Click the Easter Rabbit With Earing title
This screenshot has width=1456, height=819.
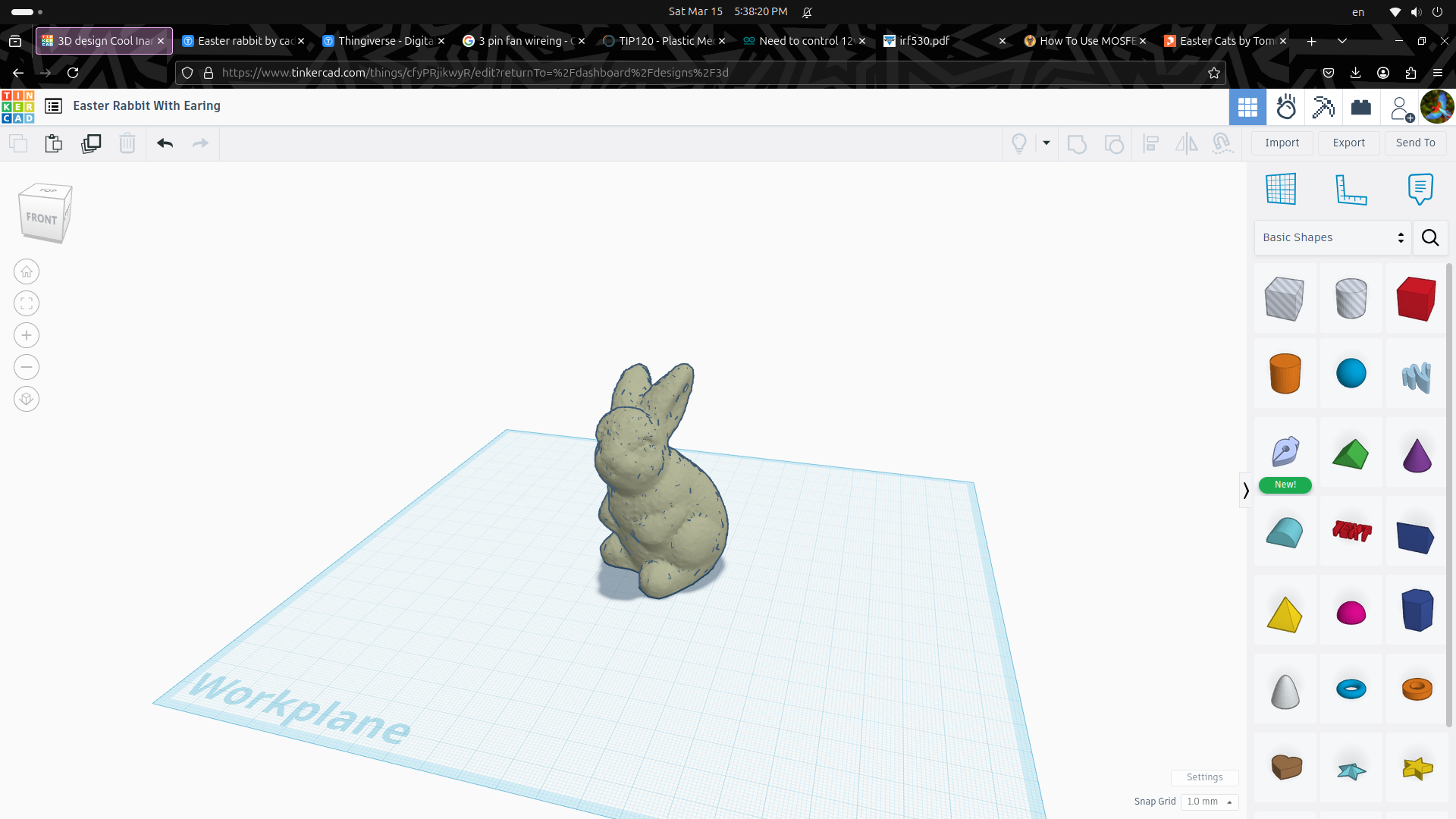pos(146,106)
